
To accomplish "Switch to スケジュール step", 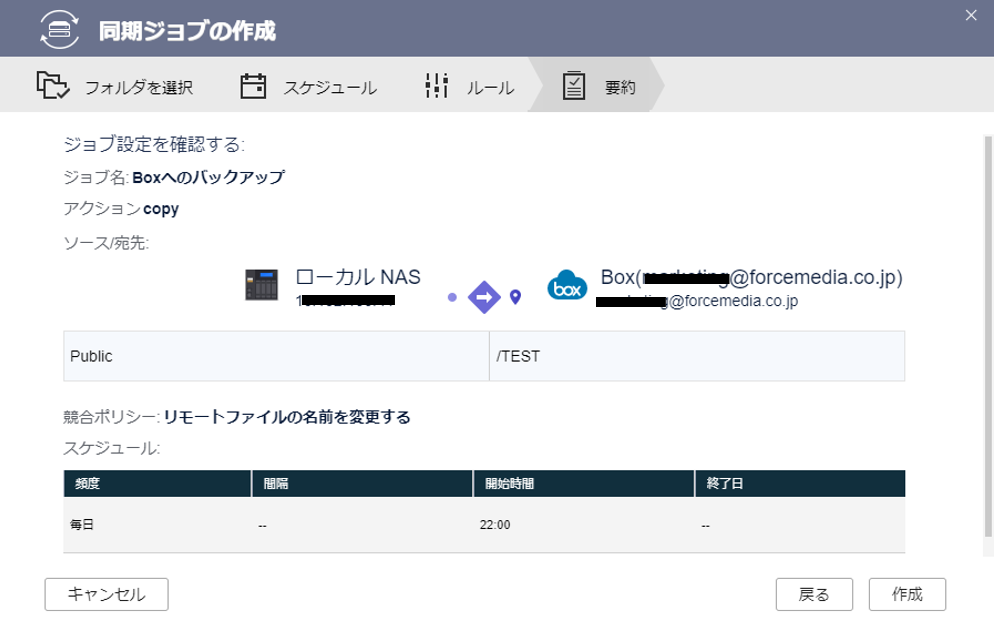I will click(329, 87).
